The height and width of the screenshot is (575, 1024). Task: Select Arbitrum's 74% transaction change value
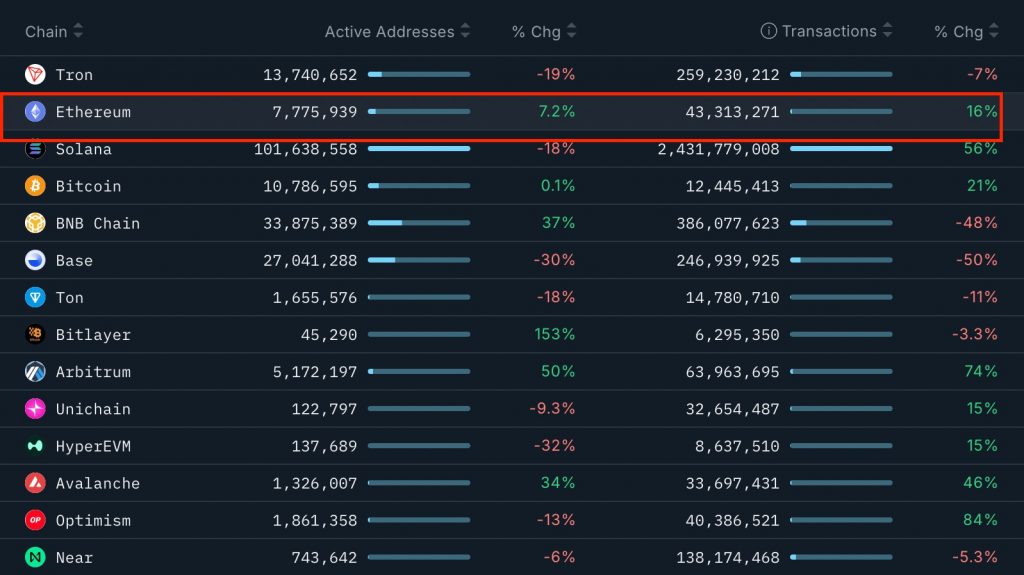coord(980,372)
